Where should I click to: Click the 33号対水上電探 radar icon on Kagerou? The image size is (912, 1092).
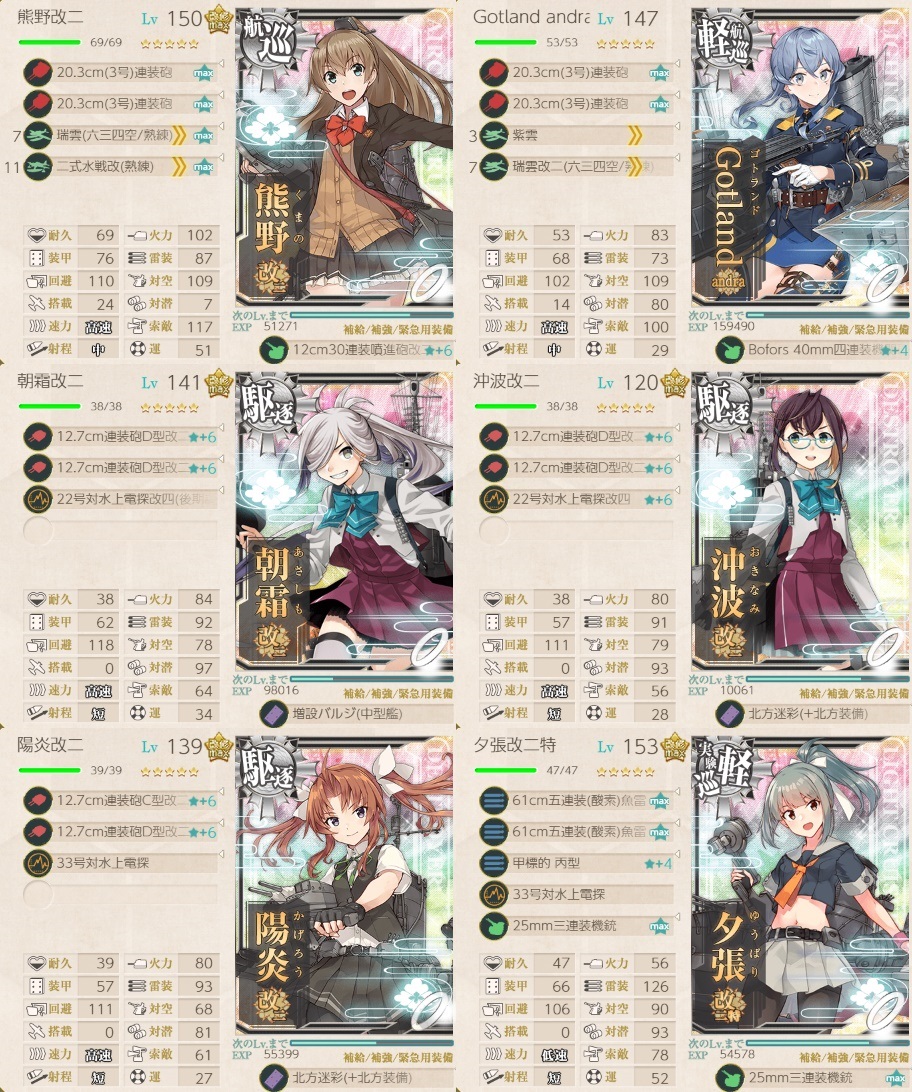[38, 863]
